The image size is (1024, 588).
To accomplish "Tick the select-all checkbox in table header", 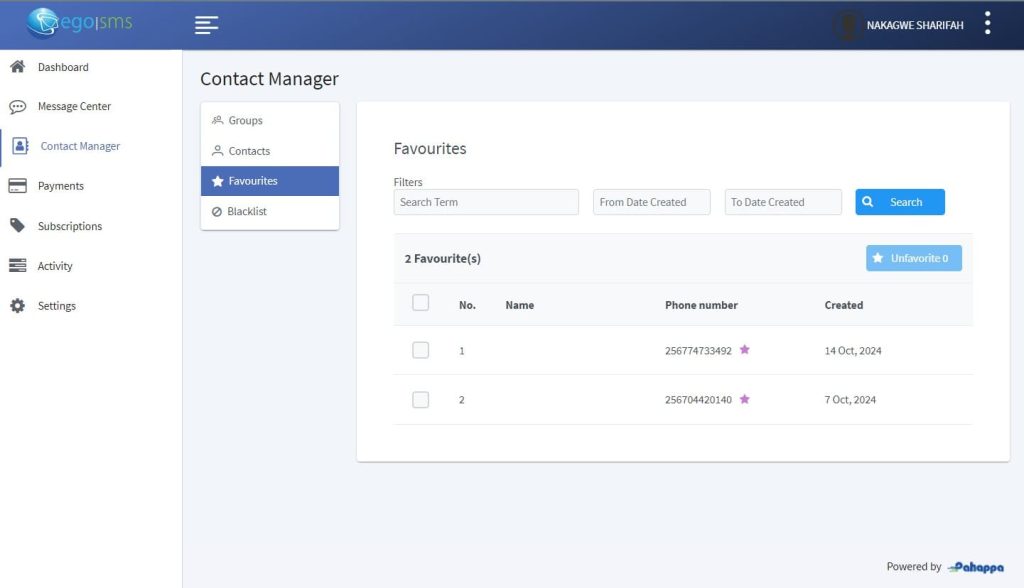I will tap(421, 303).
